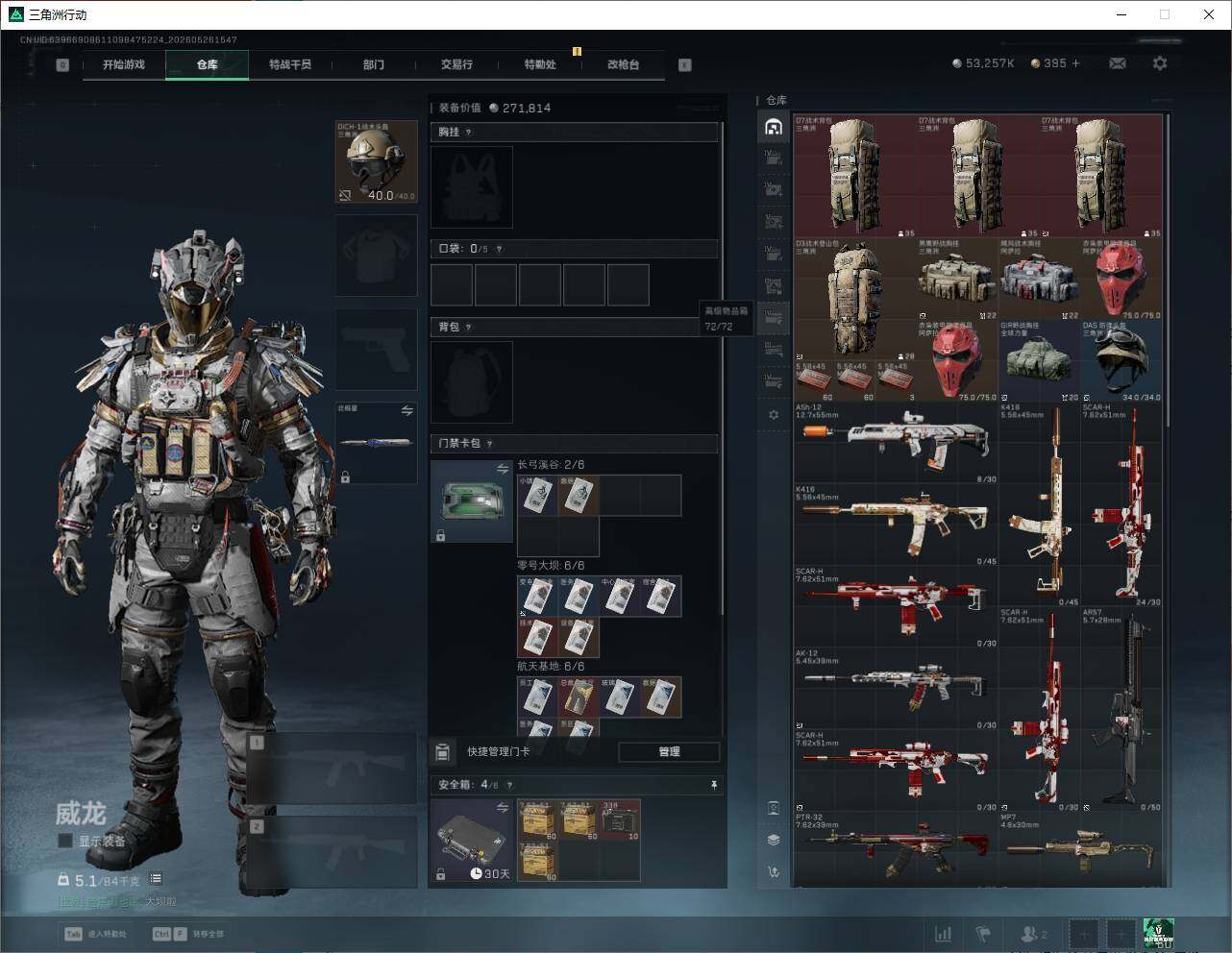Click the warehouse sell cart icon
The width and height of the screenshot is (1232, 953).
[774, 871]
